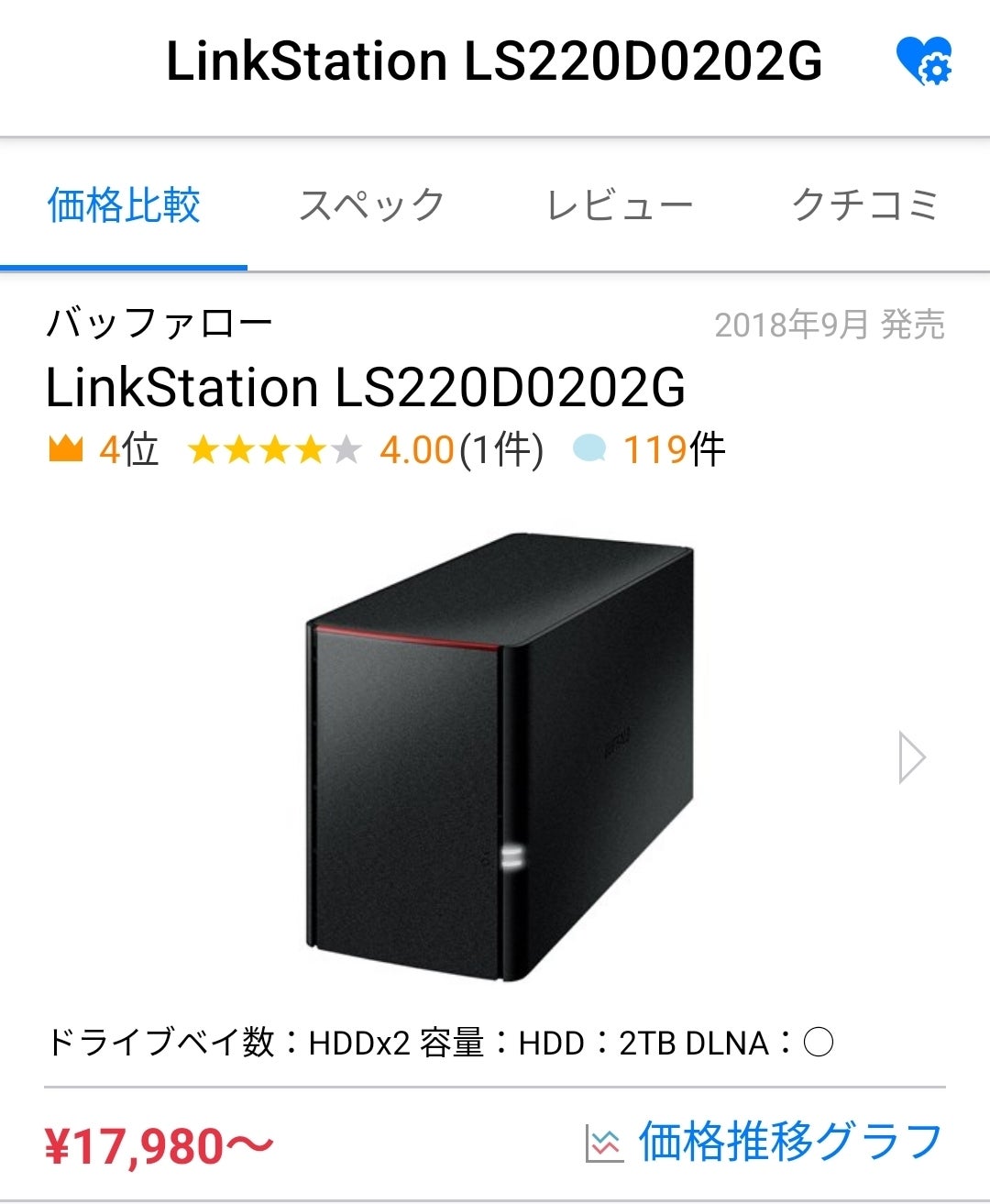Image resolution: width=990 pixels, height=1204 pixels.
Task: Tap the ¥17,980〜 lowest price
Action: pyautogui.click(x=159, y=1145)
